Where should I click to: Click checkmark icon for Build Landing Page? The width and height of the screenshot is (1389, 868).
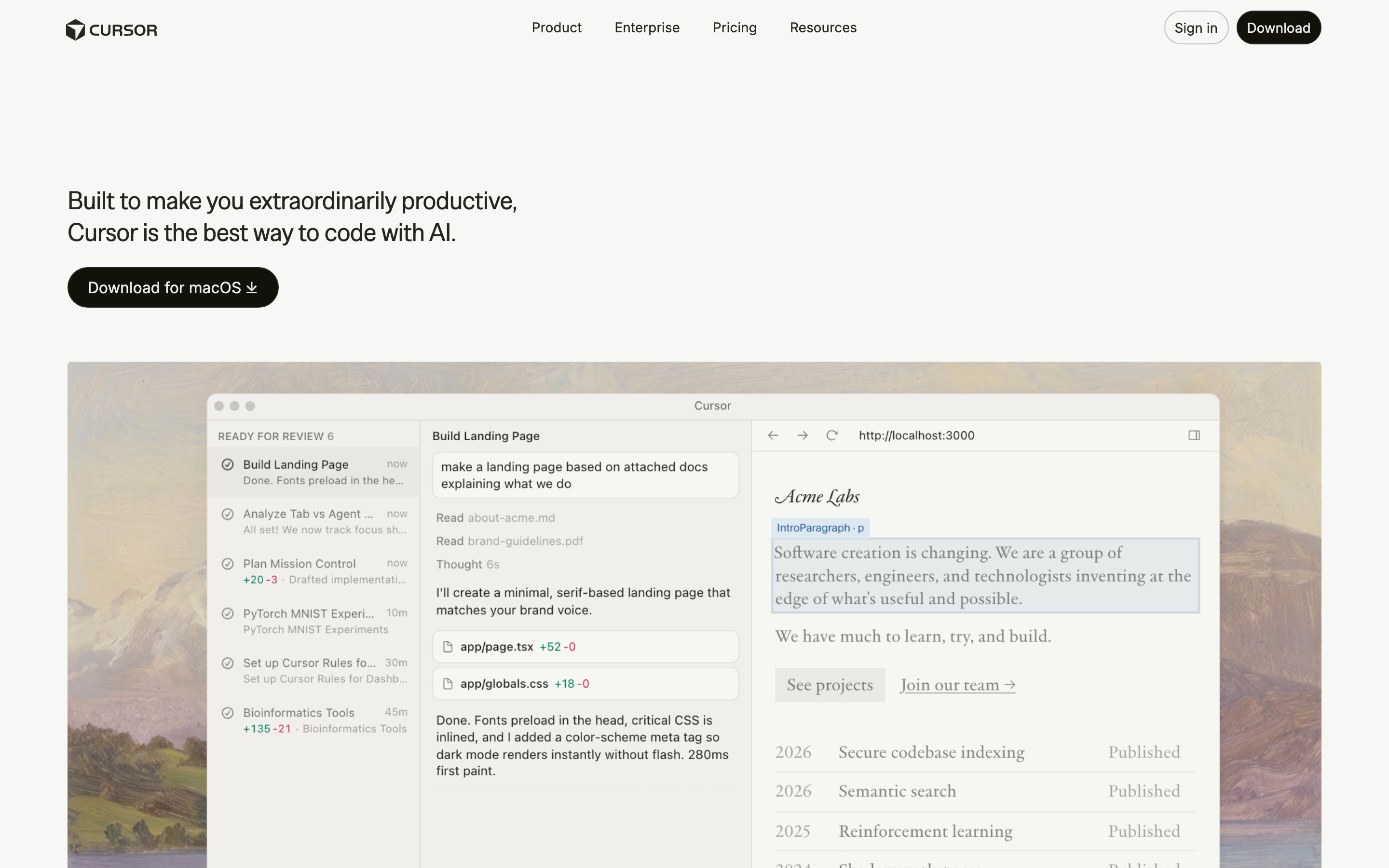click(228, 464)
